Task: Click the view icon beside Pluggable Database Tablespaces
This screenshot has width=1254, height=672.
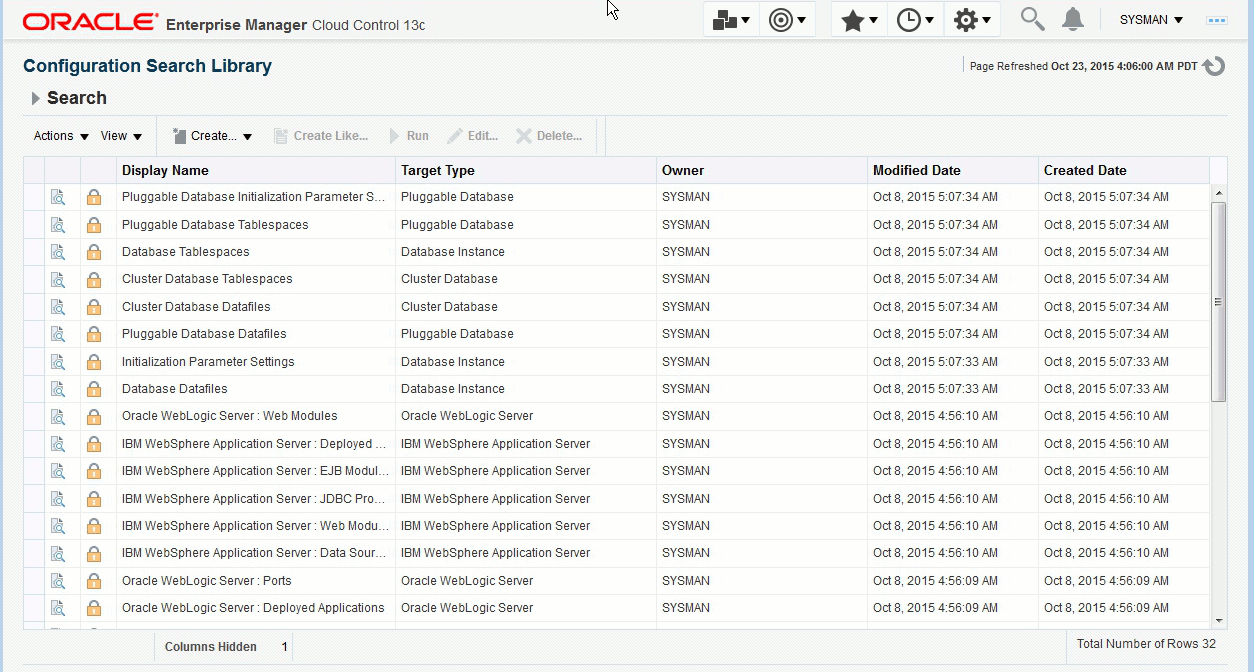Action: 59,224
